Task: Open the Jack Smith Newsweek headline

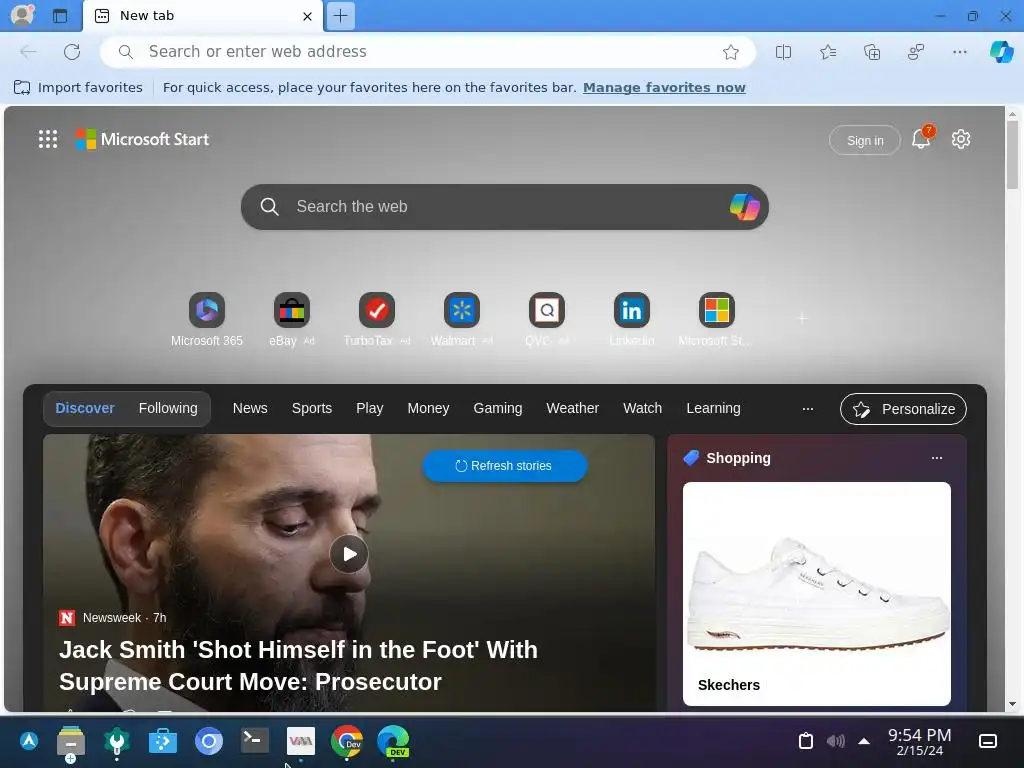Action: click(x=298, y=665)
